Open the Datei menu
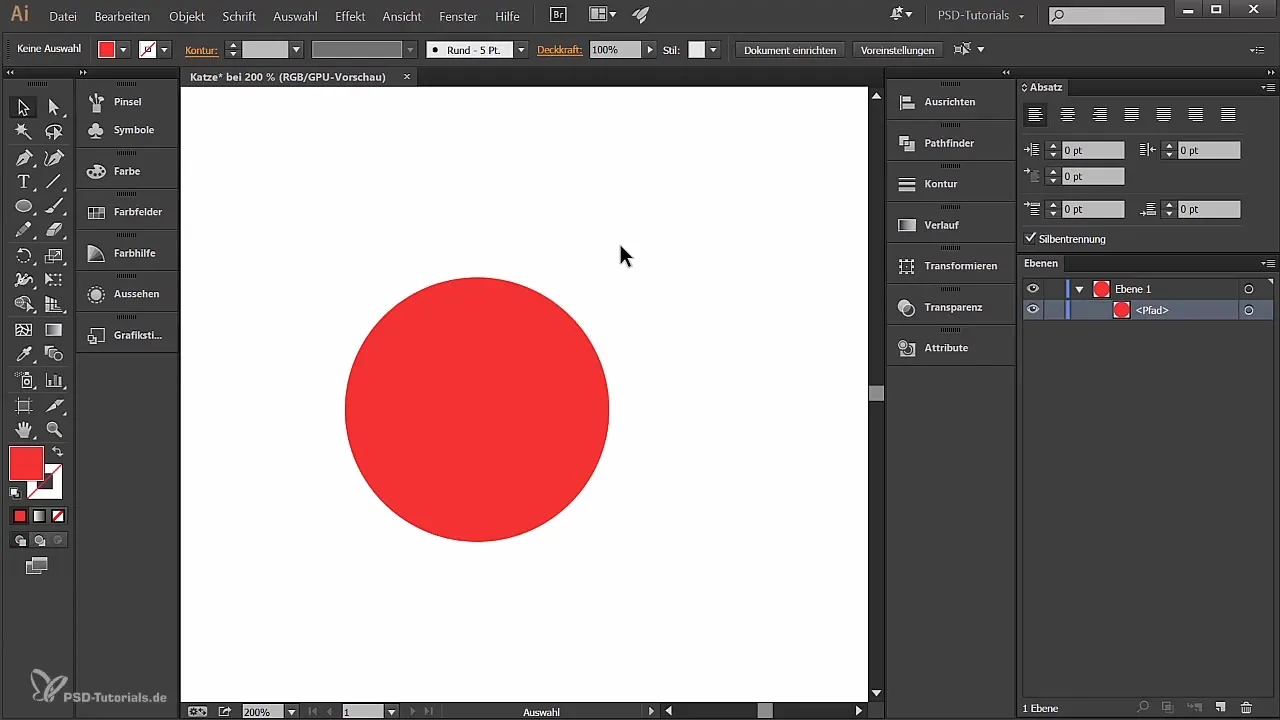The image size is (1280, 720). point(63,17)
